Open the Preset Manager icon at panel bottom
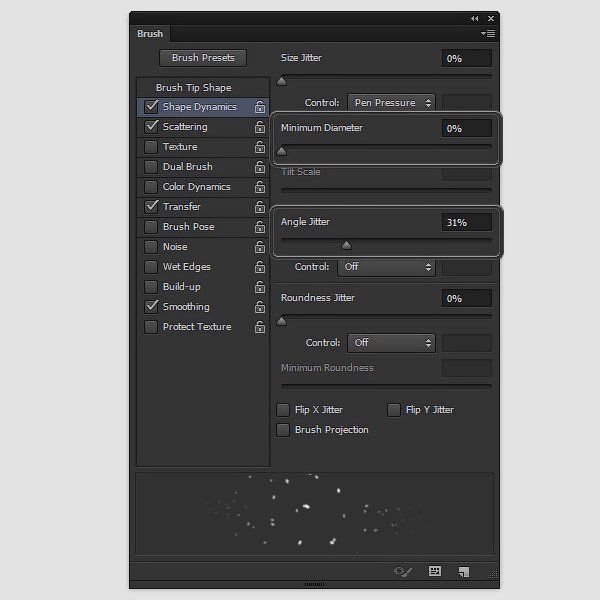This screenshot has width=600, height=600. (x=435, y=571)
